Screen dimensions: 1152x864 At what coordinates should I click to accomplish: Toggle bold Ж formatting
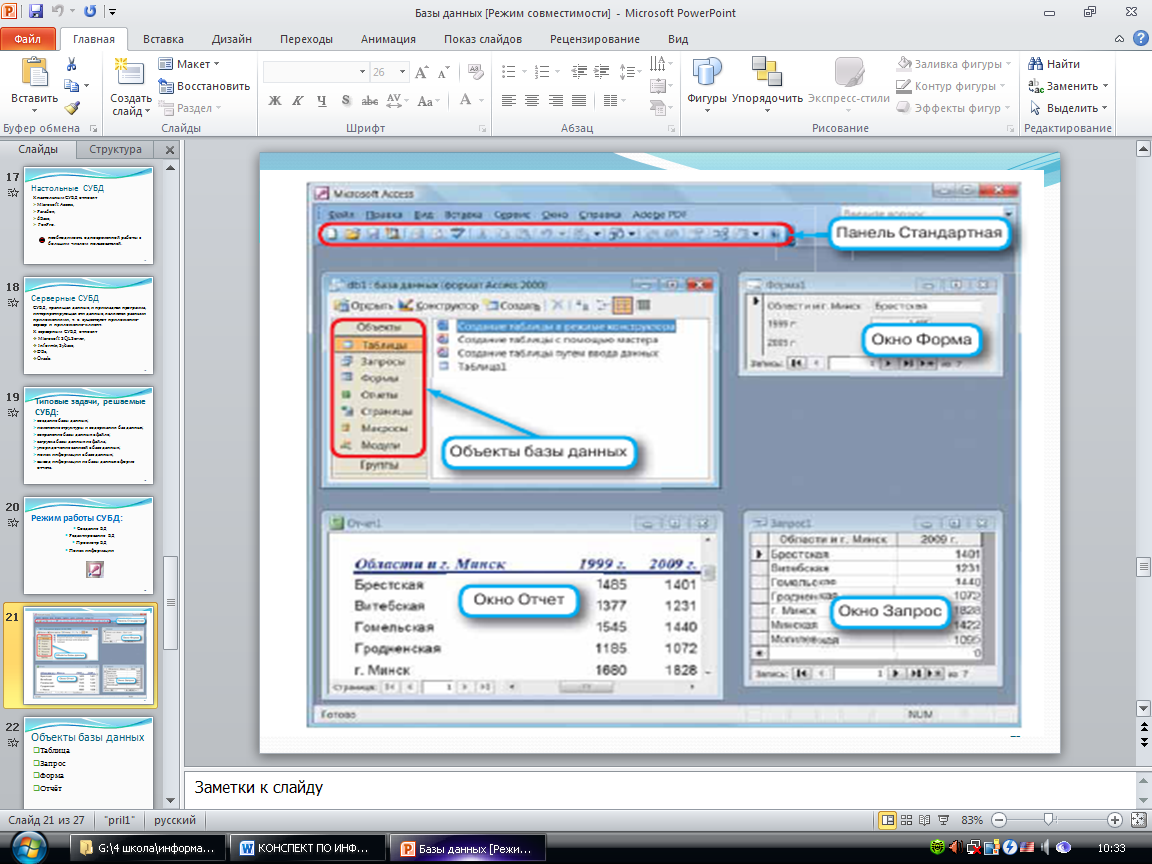click(x=275, y=101)
